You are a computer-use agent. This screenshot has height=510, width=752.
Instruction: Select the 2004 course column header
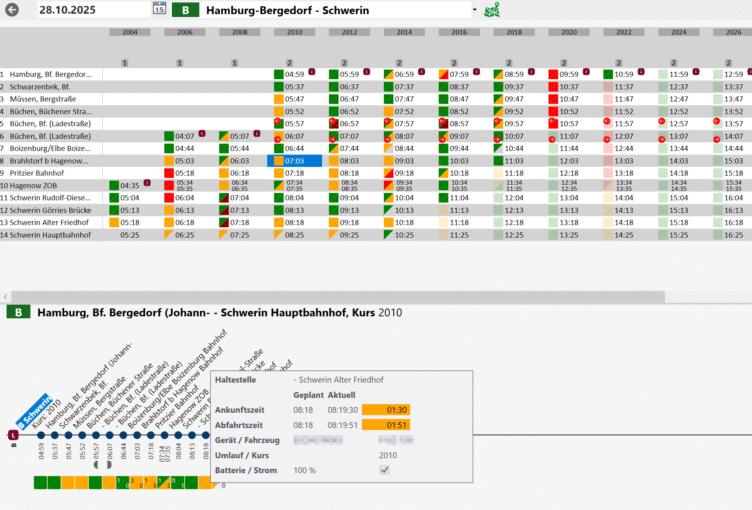tap(130, 32)
